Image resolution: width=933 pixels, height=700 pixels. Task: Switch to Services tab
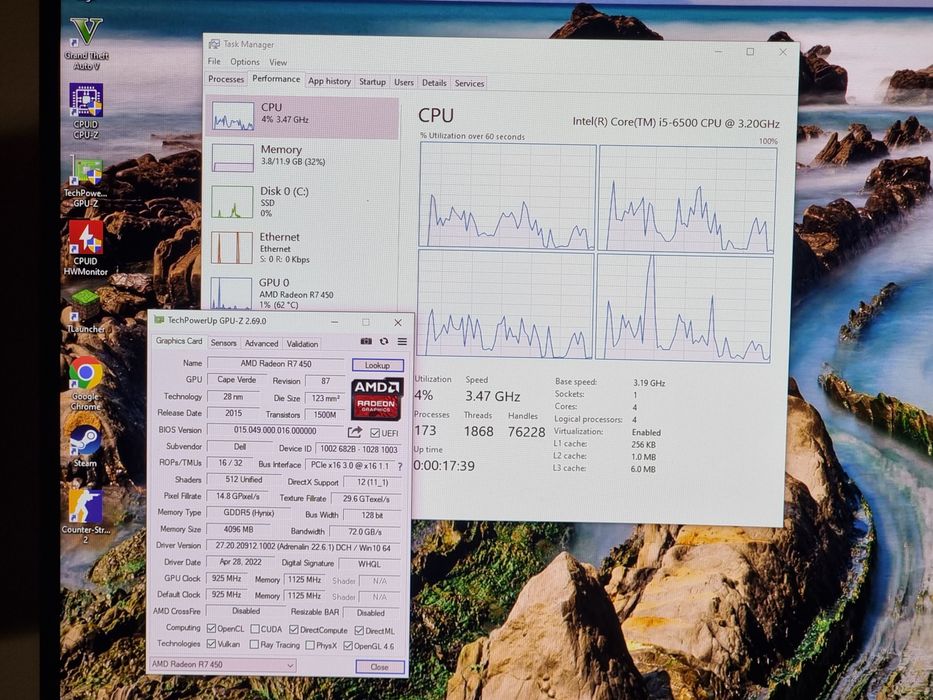pos(469,84)
